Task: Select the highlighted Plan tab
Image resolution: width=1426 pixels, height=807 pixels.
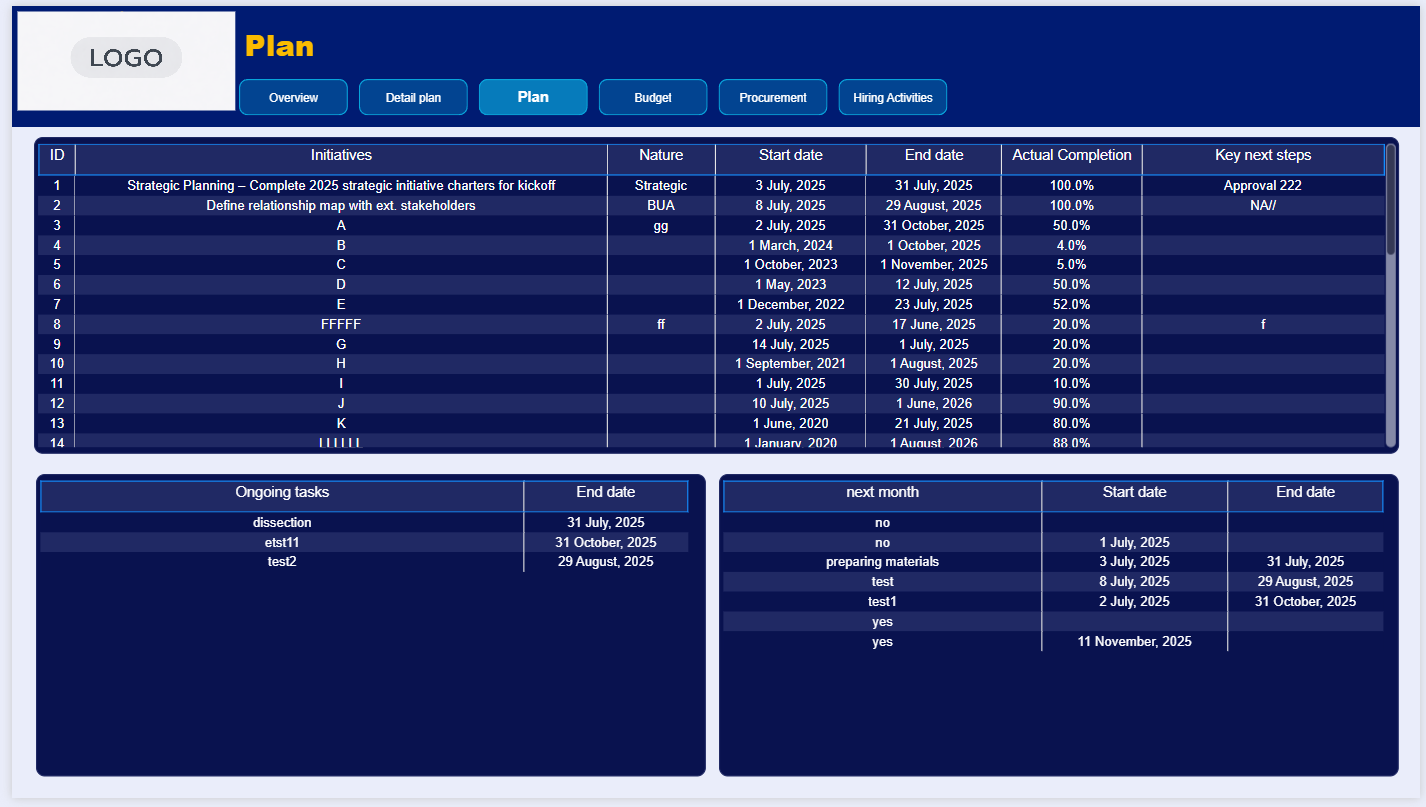Action: tap(533, 97)
